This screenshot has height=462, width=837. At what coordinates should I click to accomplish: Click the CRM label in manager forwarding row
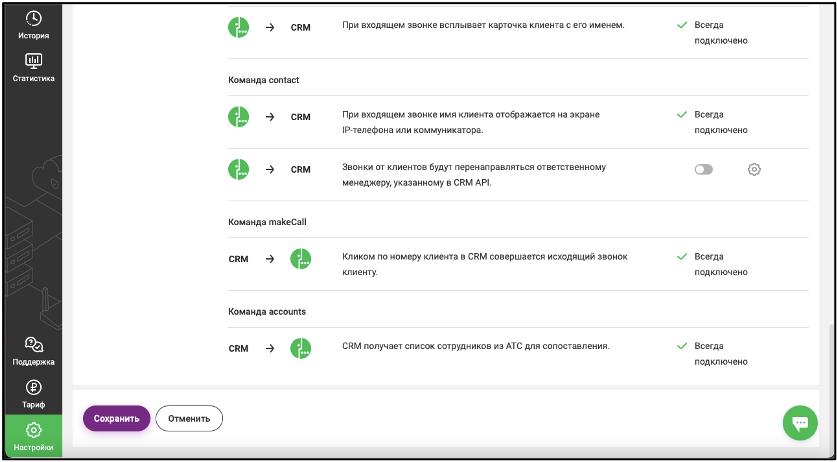coord(301,170)
